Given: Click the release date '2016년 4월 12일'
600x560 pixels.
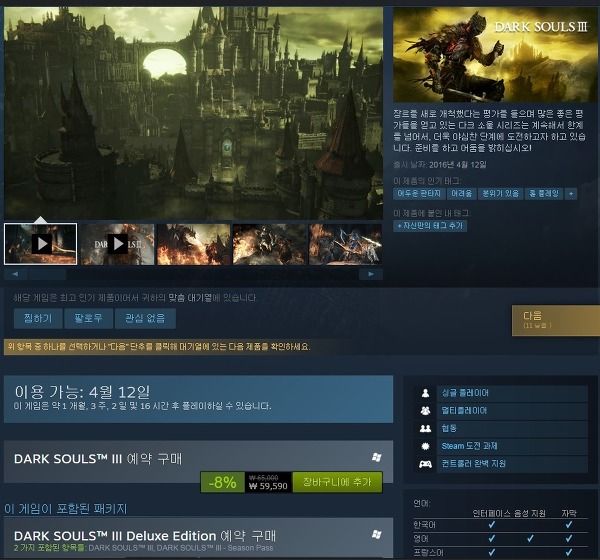Looking at the screenshot, I should (x=458, y=165).
